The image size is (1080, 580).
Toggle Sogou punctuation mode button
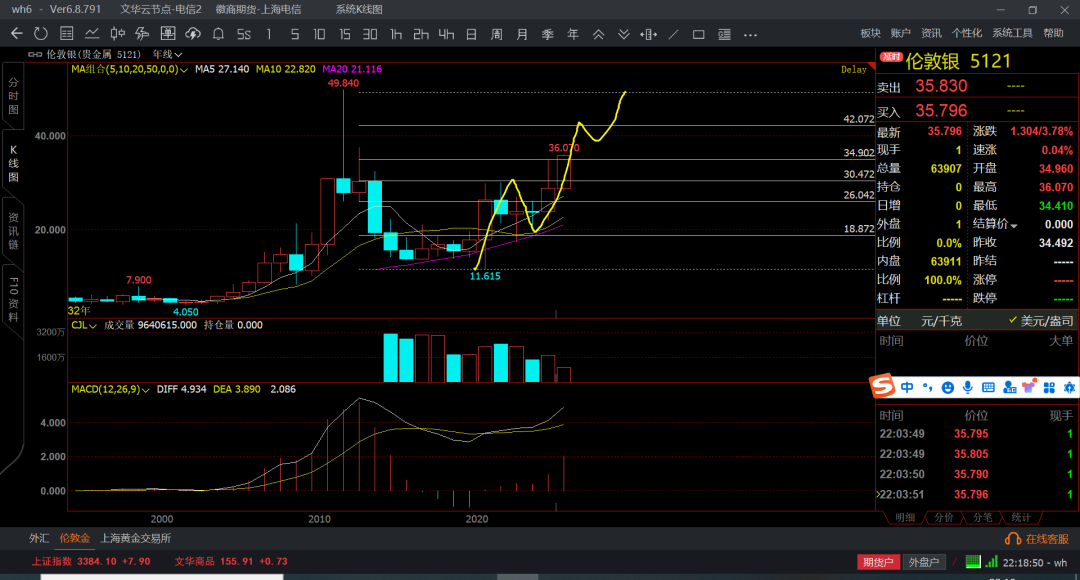click(928, 388)
